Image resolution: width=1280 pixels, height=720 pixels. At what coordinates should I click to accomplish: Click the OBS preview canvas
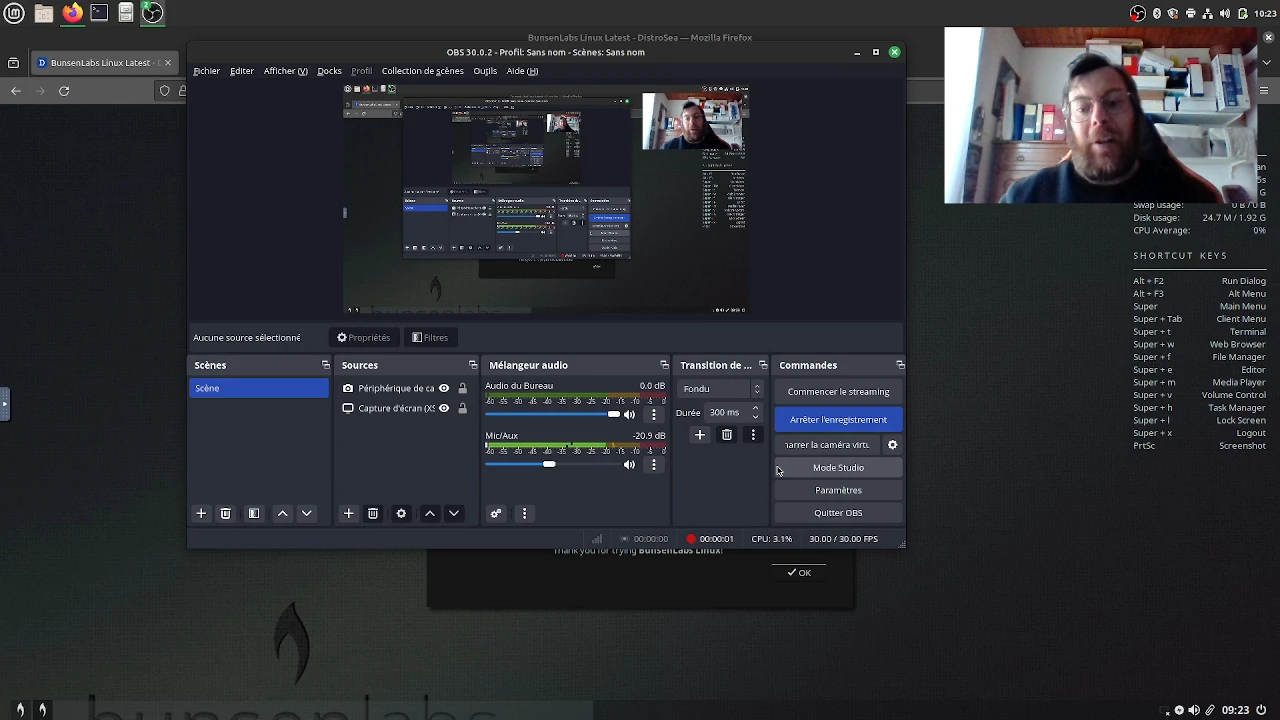[545, 200]
